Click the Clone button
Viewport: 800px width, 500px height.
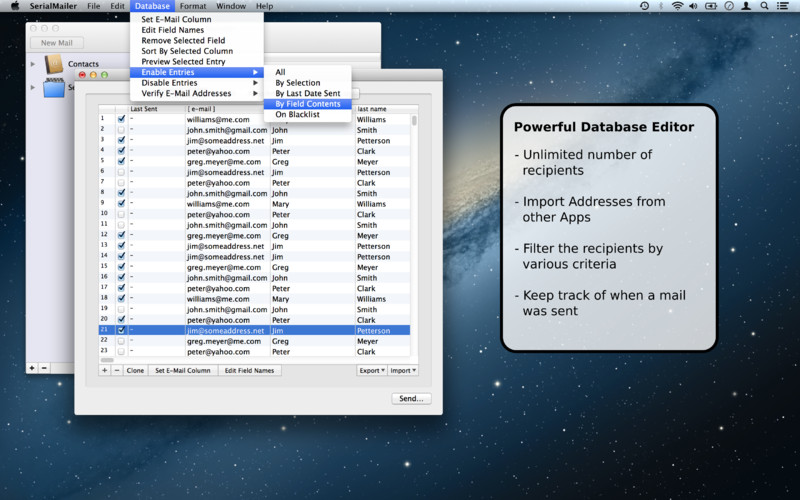[x=135, y=370]
